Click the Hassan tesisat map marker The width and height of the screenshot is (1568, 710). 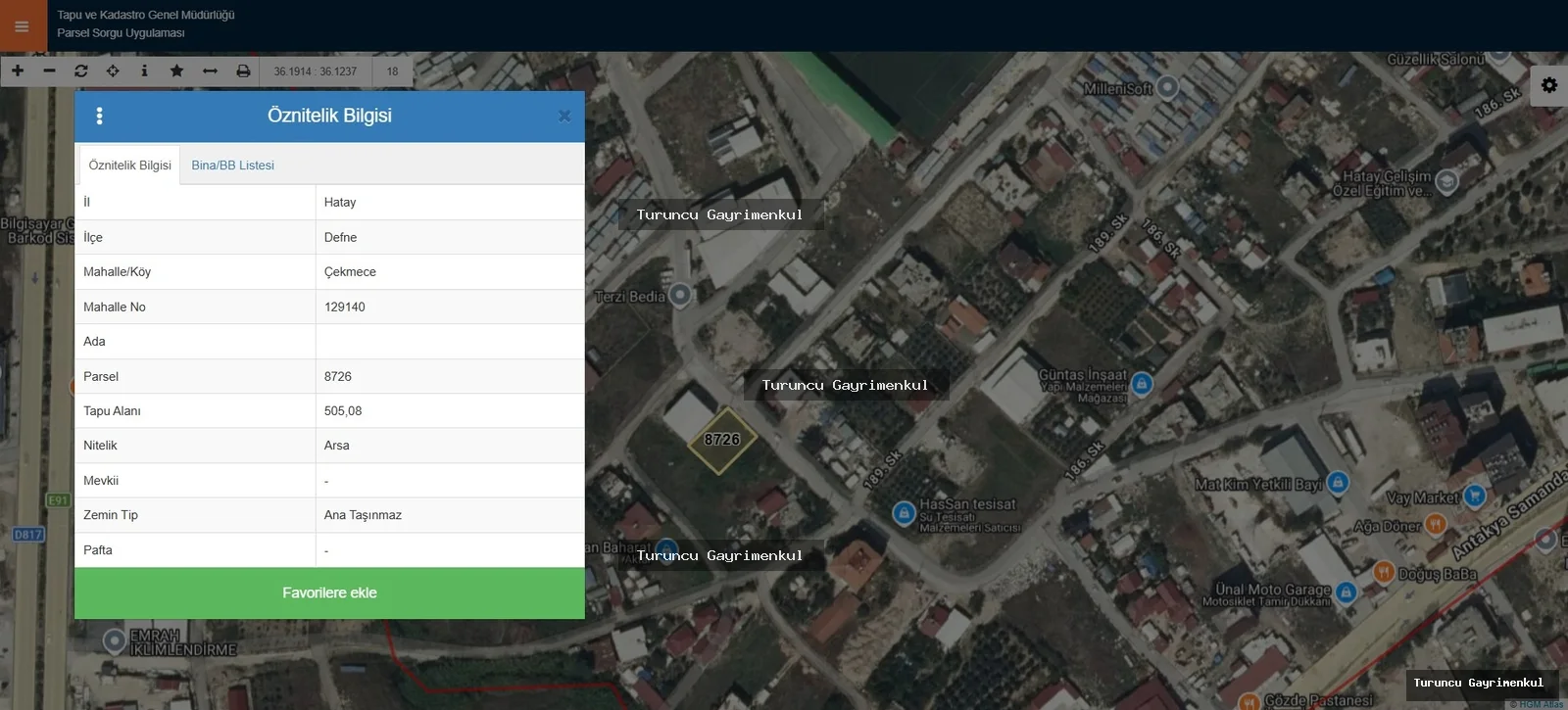pos(904,513)
